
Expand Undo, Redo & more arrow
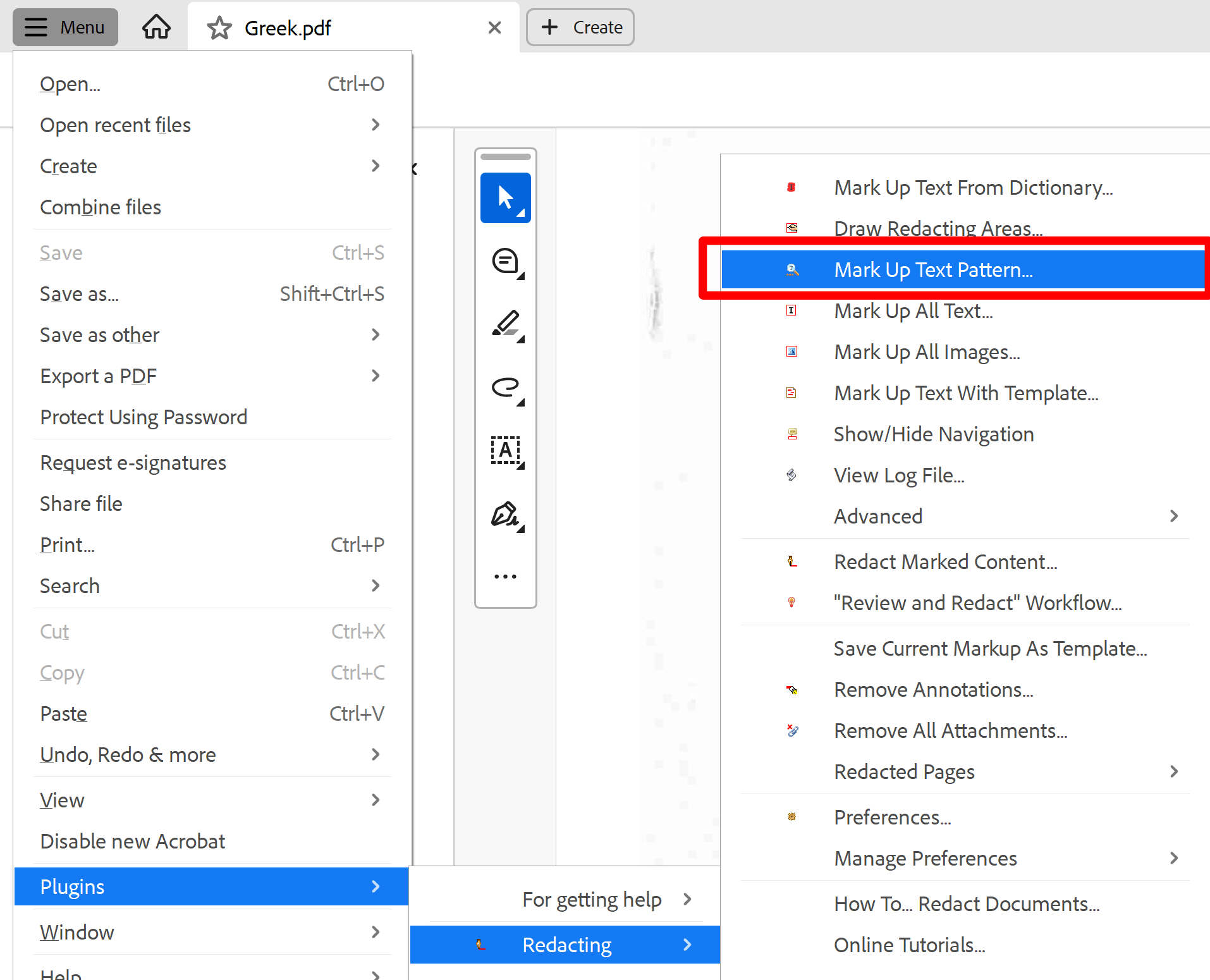pyautogui.click(x=376, y=754)
